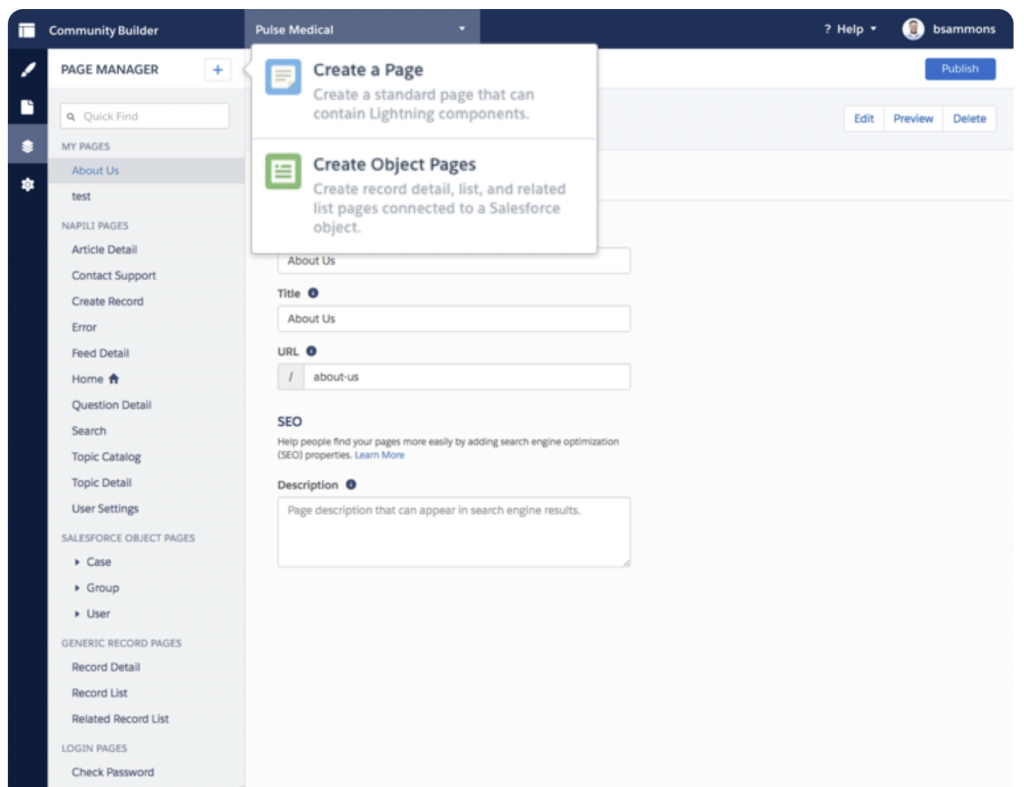Click the Community Builder logo icon

[27, 30]
